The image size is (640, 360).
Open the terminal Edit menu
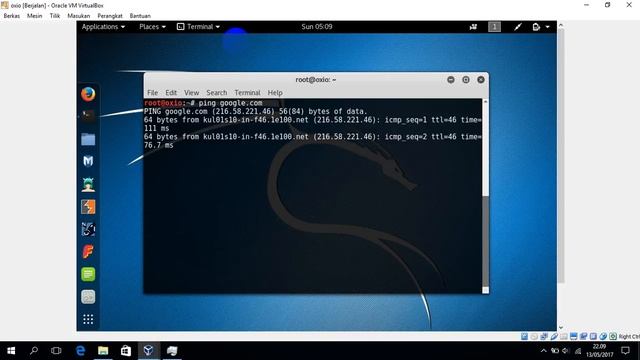171,93
